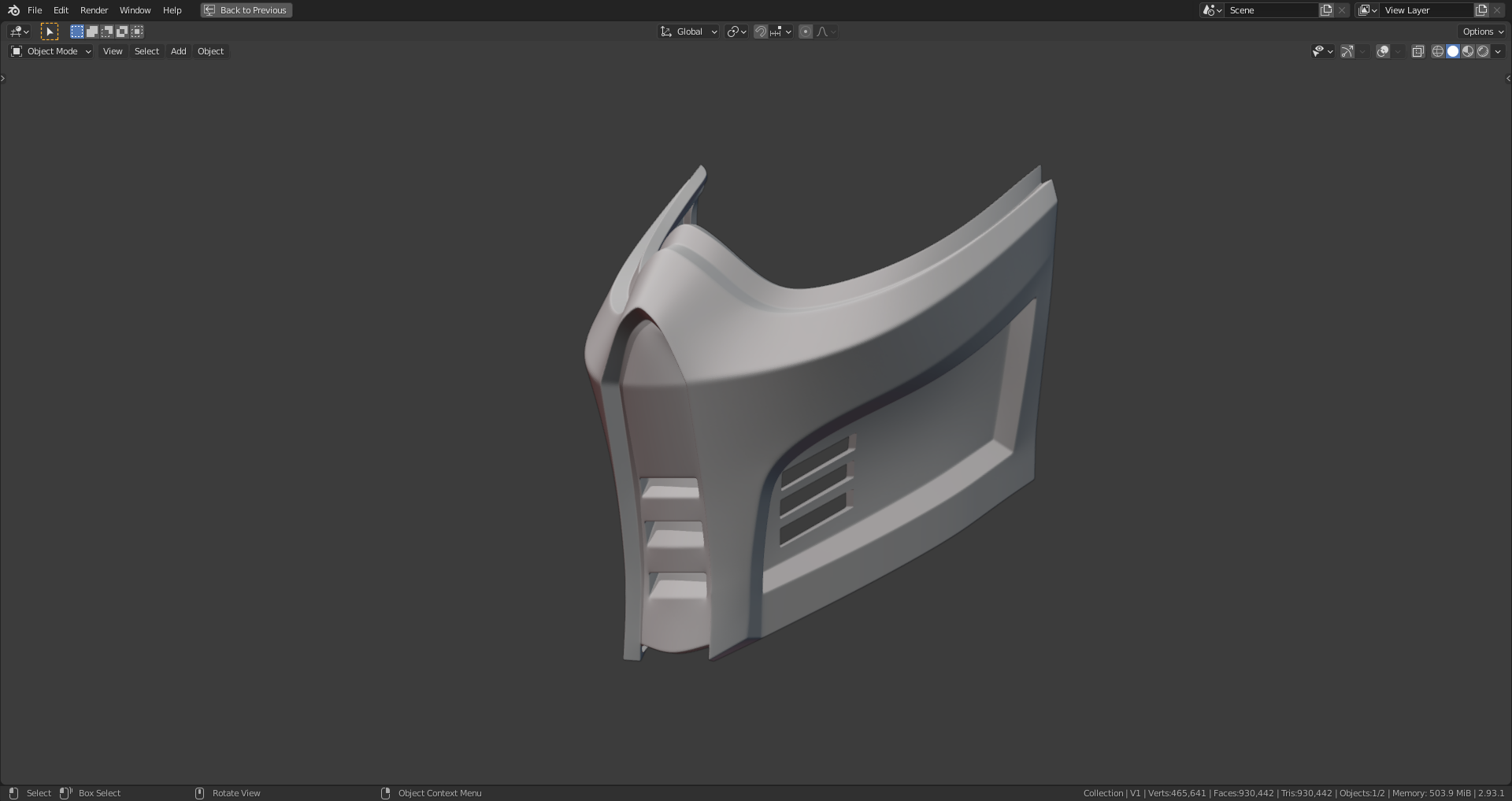Screen dimensions: 1512x801
Task: Open the editor type dropdown
Action: (20, 32)
